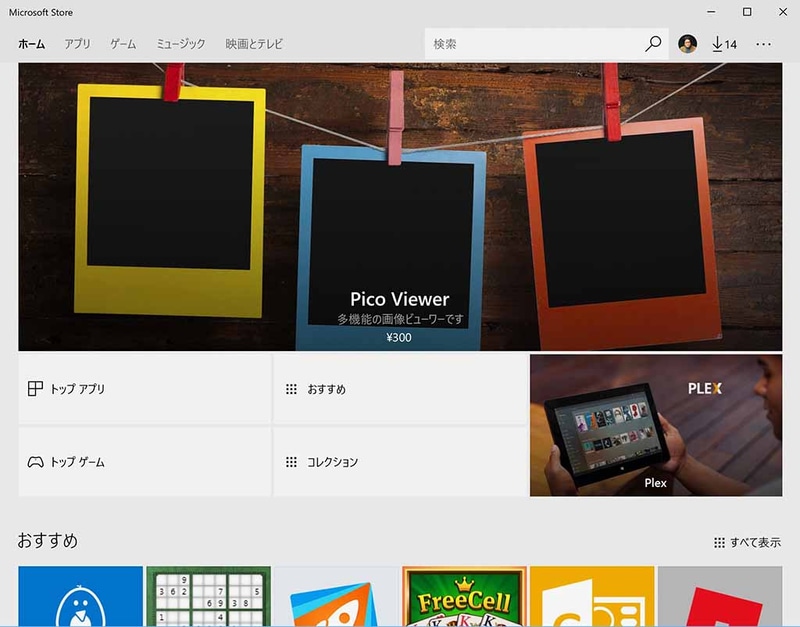Click the ¥300 price on the banner
Image resolution: width=800 pixels, height=627 pixels.
point(399,337)
